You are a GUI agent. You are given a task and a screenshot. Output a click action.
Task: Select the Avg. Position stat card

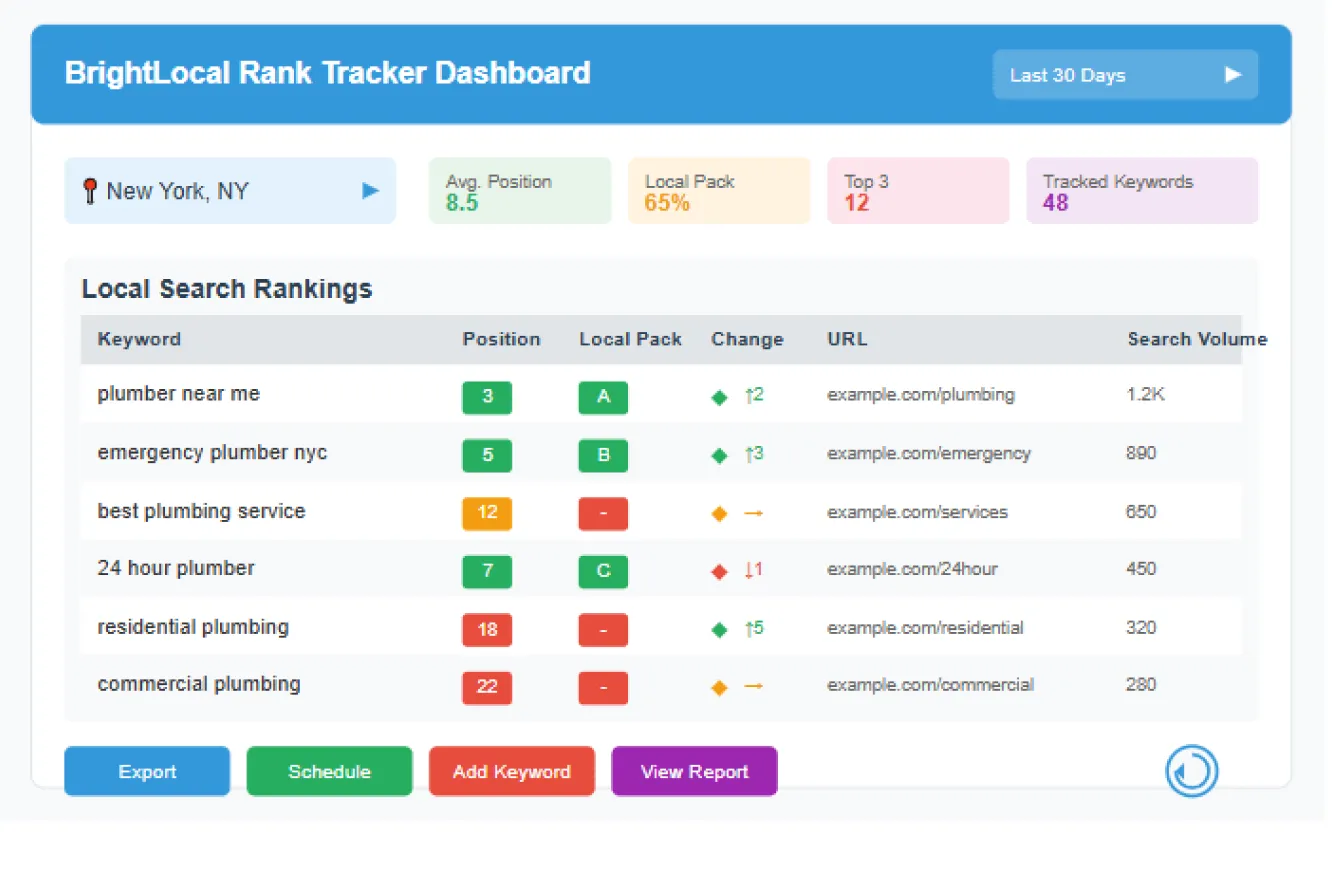coord(520,190)
